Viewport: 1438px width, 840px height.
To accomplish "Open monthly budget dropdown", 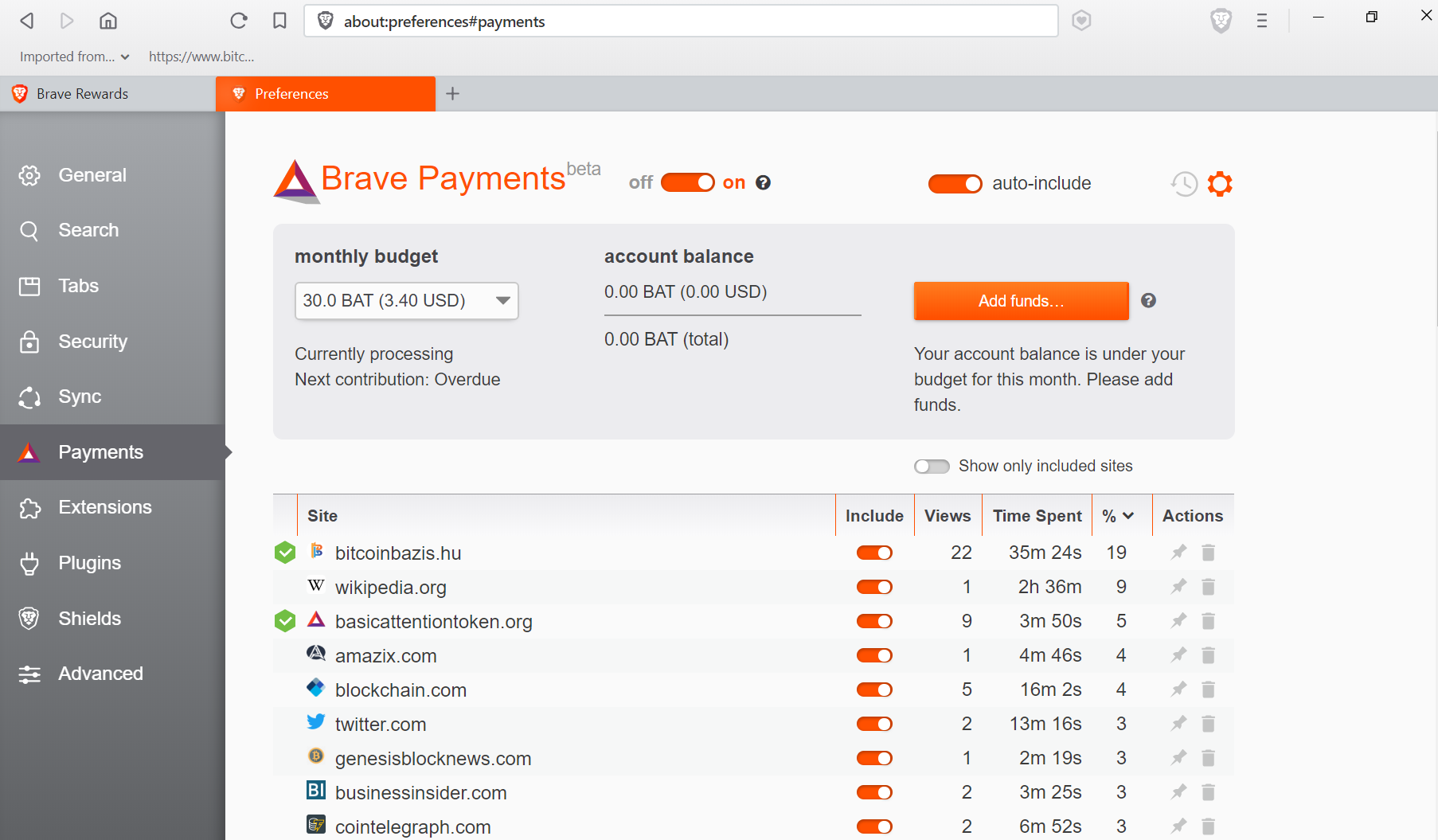I will pos(407,301).
